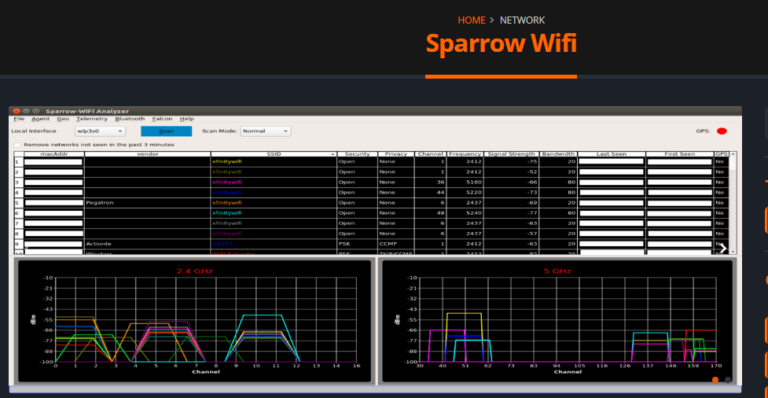The height and width of the screenshot is (398, 768).
Task: Click channel 36 cell
Action: (431, 182)
